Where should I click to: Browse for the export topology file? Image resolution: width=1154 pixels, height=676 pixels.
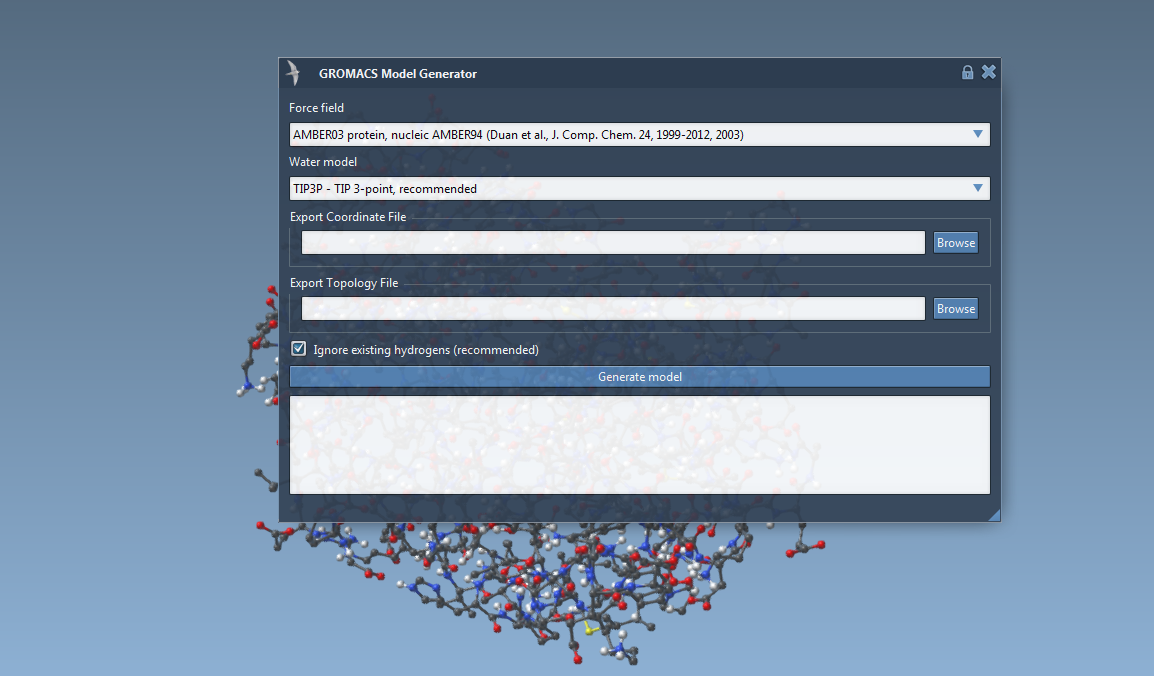click(955, 309)
